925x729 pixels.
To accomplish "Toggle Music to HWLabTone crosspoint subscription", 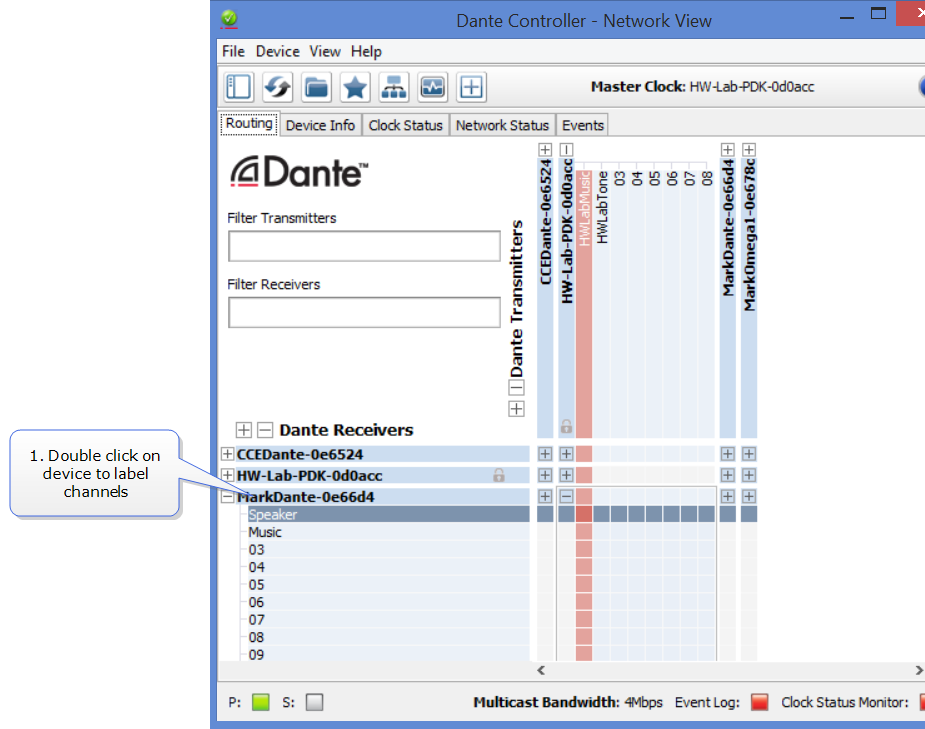I will point(602,532).
